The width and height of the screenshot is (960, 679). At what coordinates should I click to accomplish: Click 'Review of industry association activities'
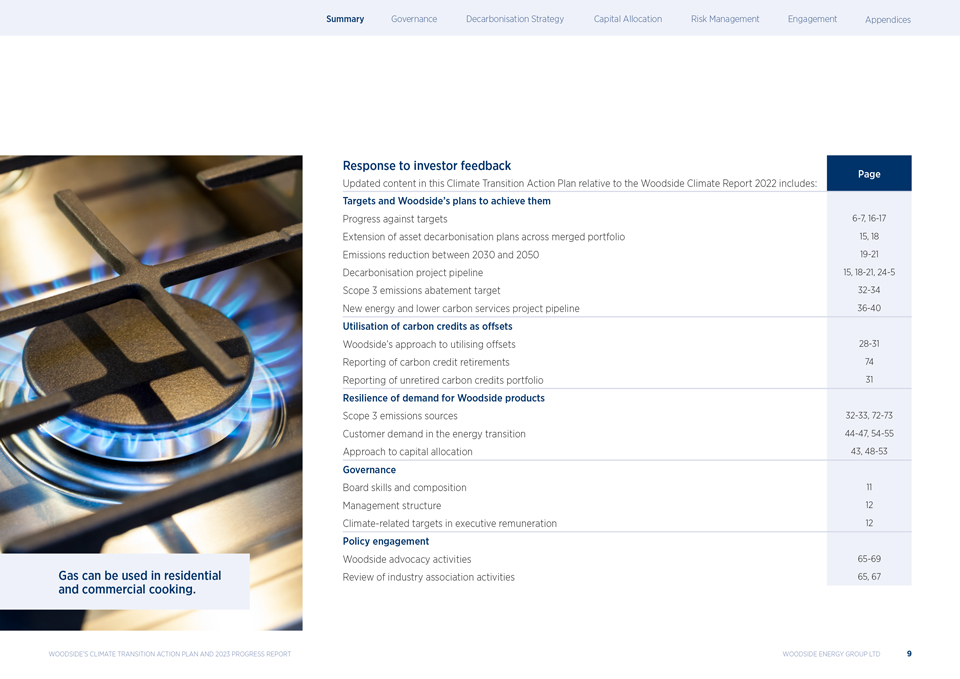coord(429,577)
